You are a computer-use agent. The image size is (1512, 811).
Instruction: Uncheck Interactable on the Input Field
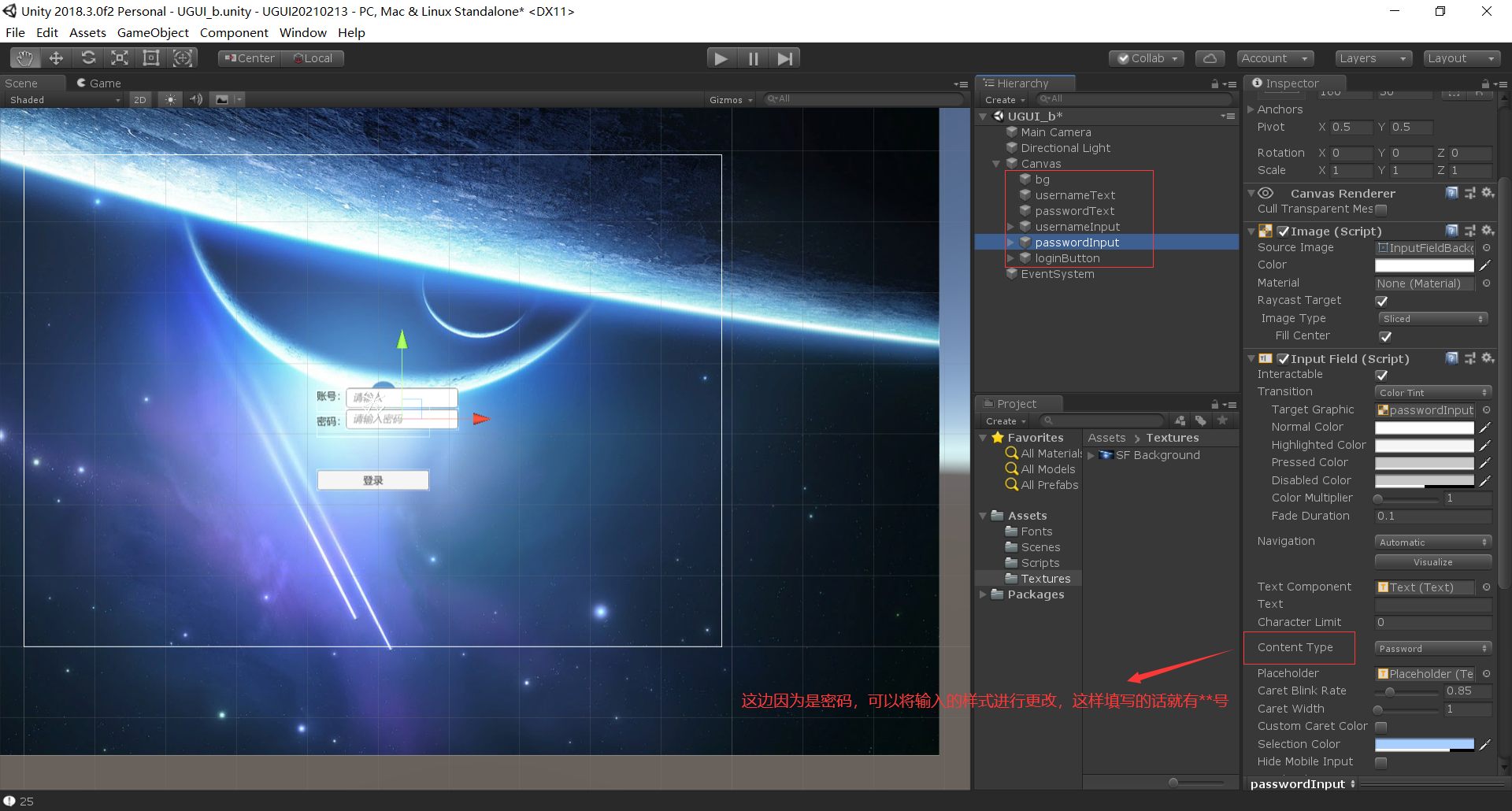pyautogui.click(x=1382, y=375)
